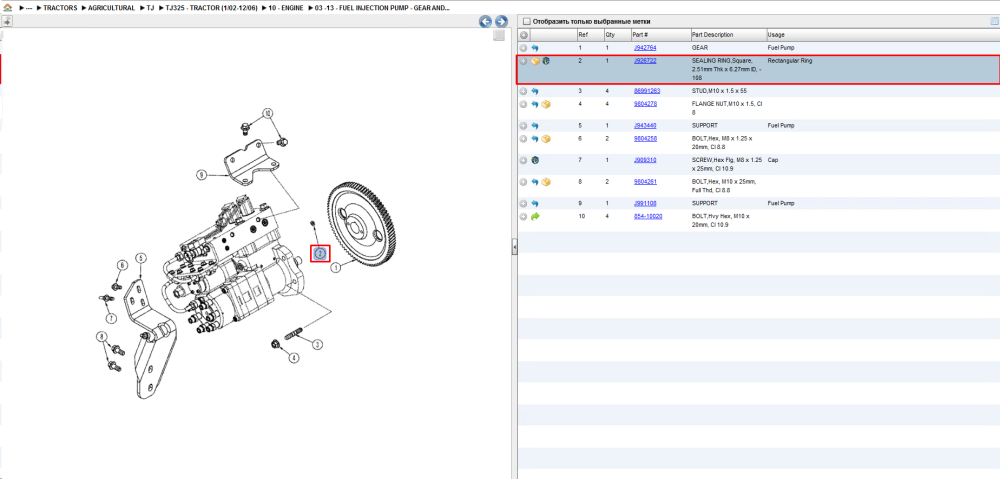
Task: Click box icon in FLANGE NUT row
Action: tap(546, 104)
